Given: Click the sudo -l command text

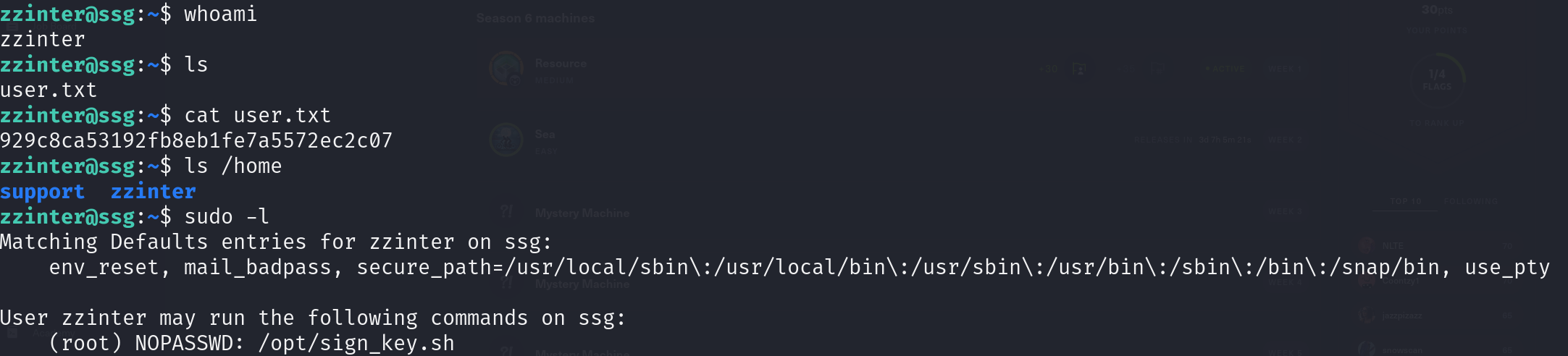Looking at the screenshot, I should click(x=226, y=216).
